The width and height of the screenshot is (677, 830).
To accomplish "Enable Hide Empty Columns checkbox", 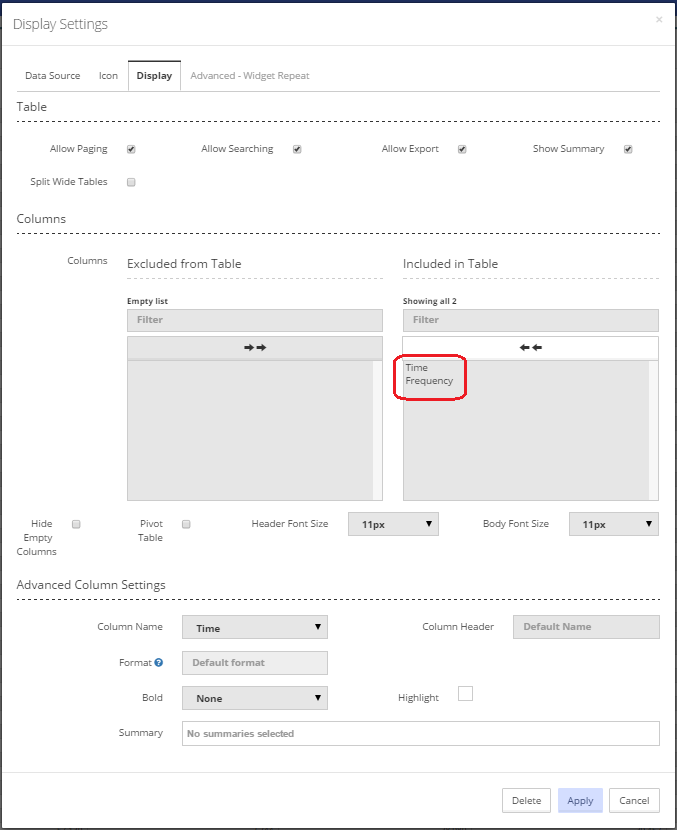I will (76, 524).
